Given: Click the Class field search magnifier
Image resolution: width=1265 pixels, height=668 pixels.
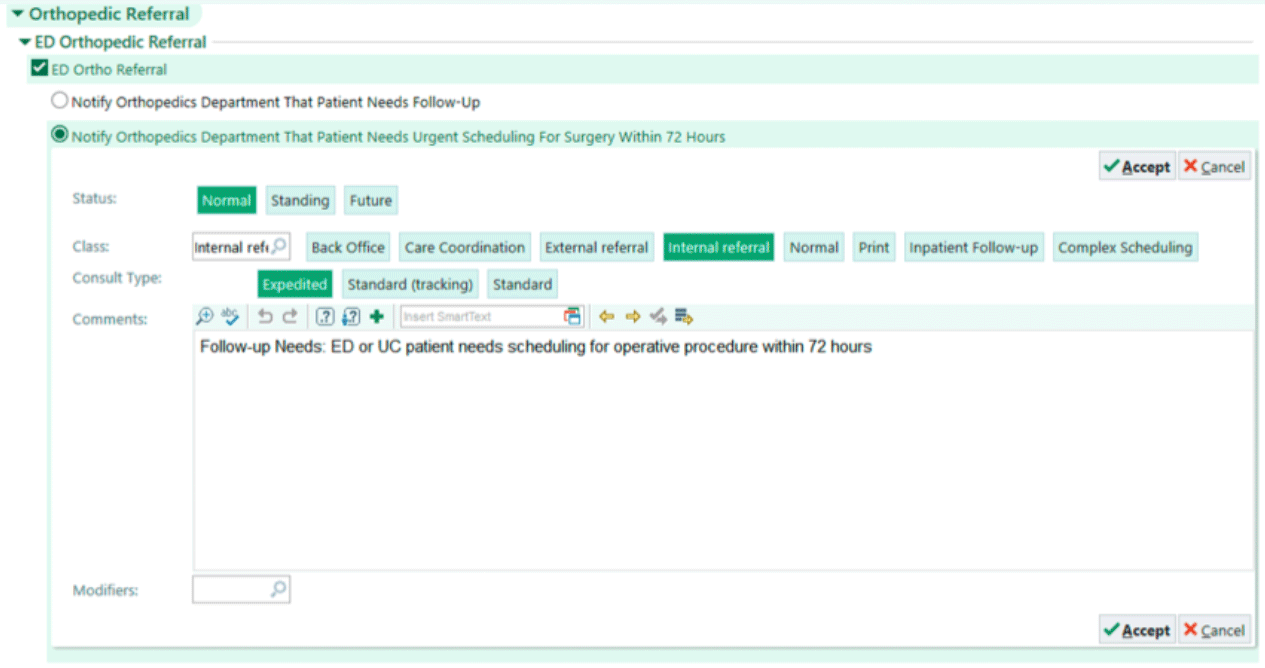Looking at the screenshot, I should (279, 246).
